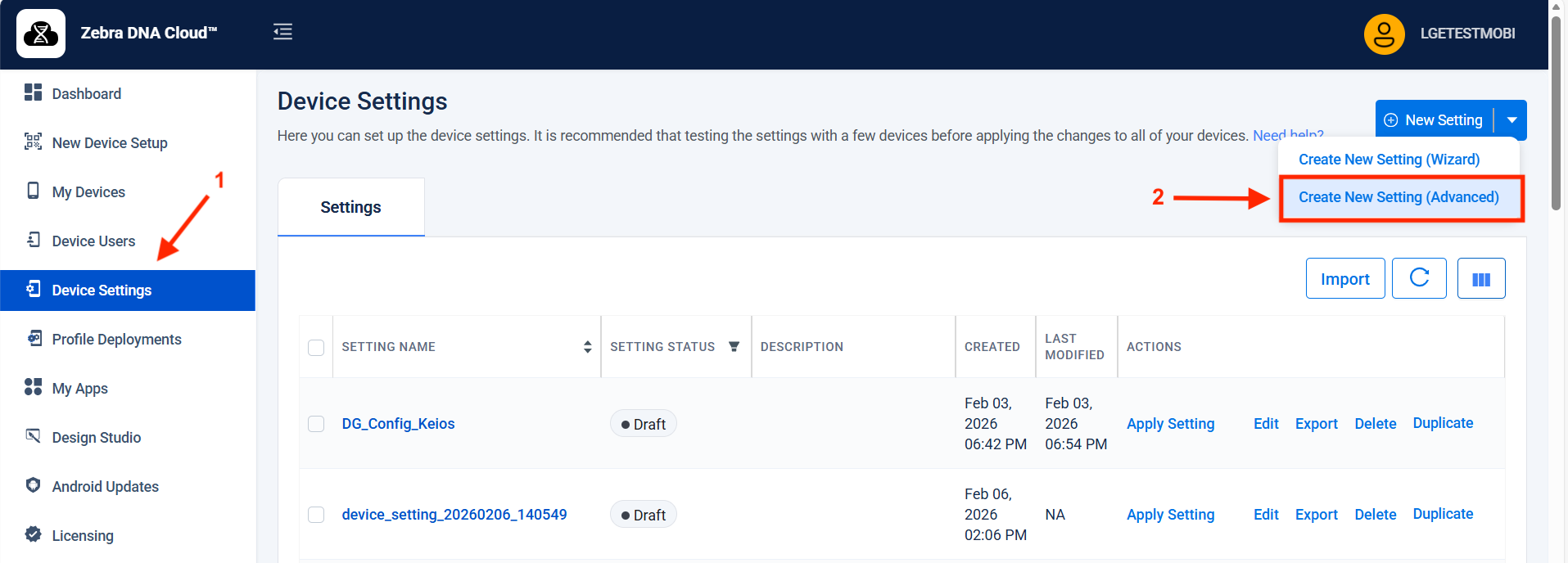1568x563 pixels.
Task: Click the vertical page scrollbar
Action: click(1556, 115)
